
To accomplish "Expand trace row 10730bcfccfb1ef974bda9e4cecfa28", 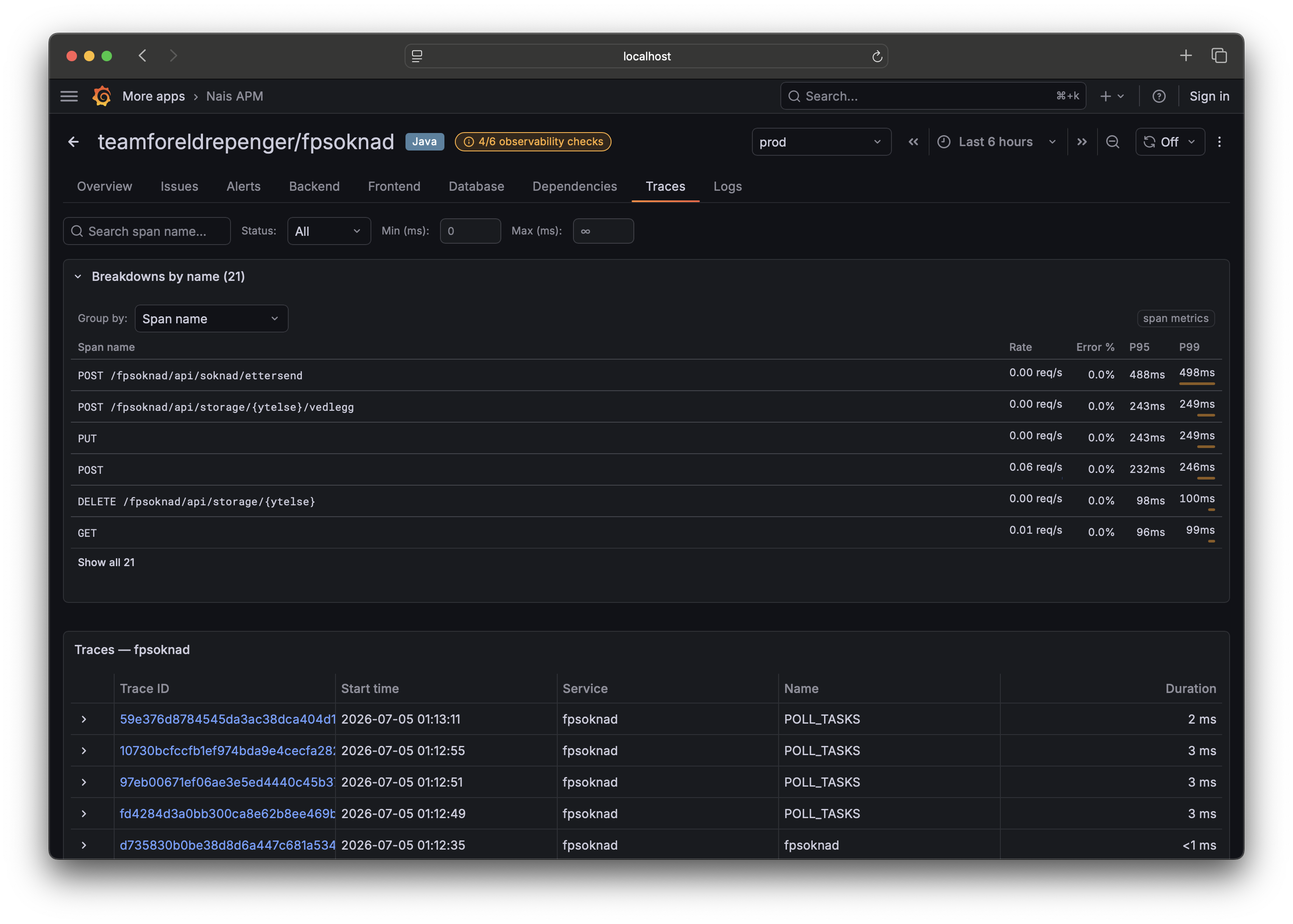I will 84,750.
